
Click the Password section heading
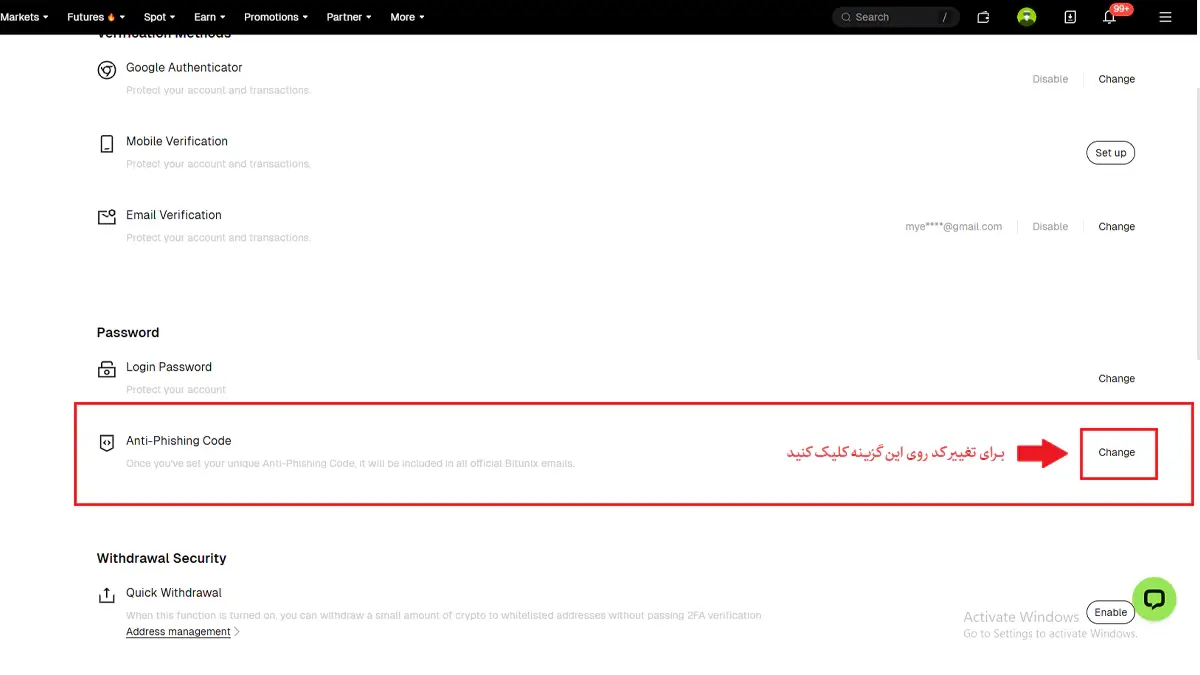point(128,332)
